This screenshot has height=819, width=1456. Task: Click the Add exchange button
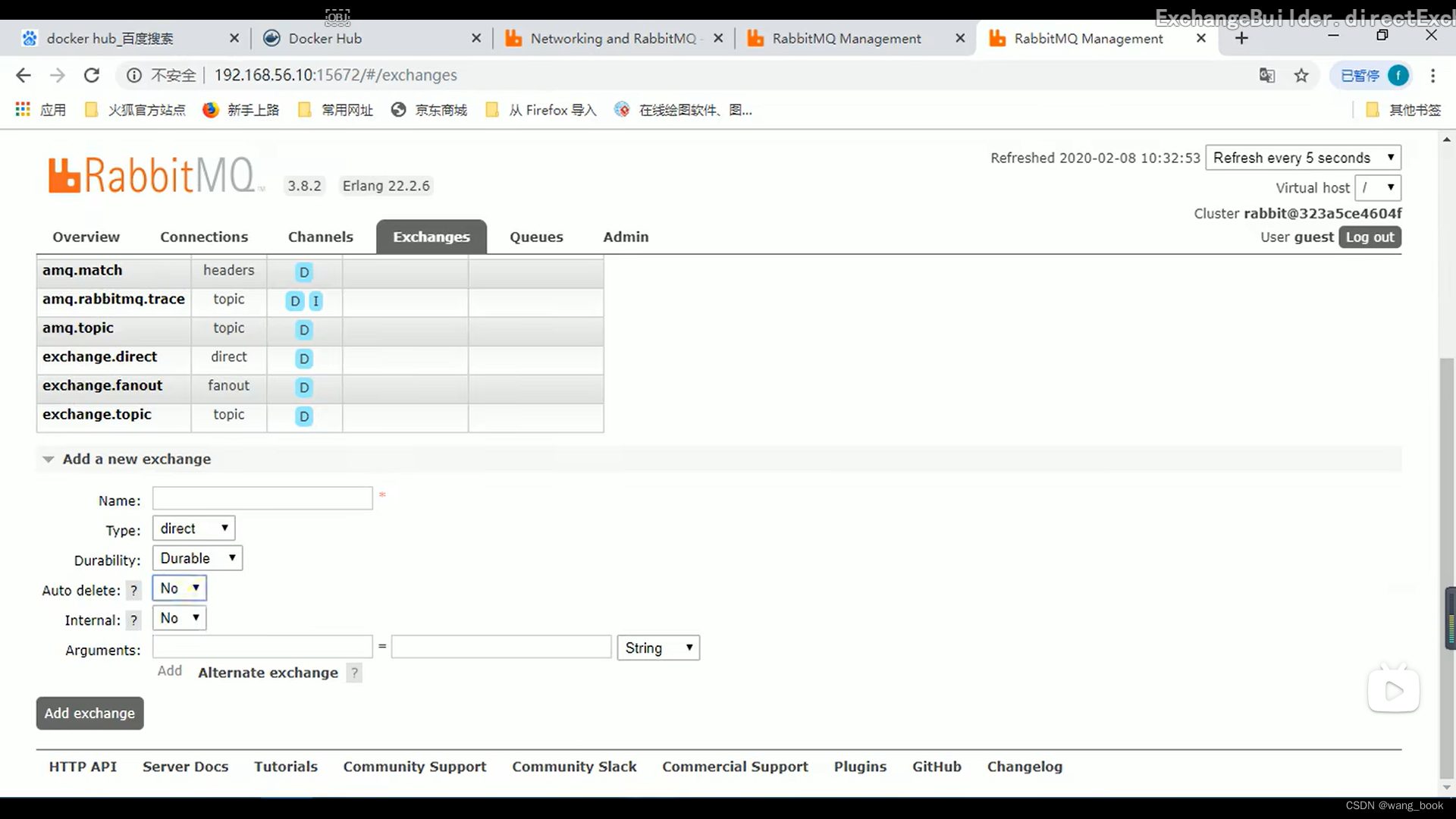tap(89, 713)
